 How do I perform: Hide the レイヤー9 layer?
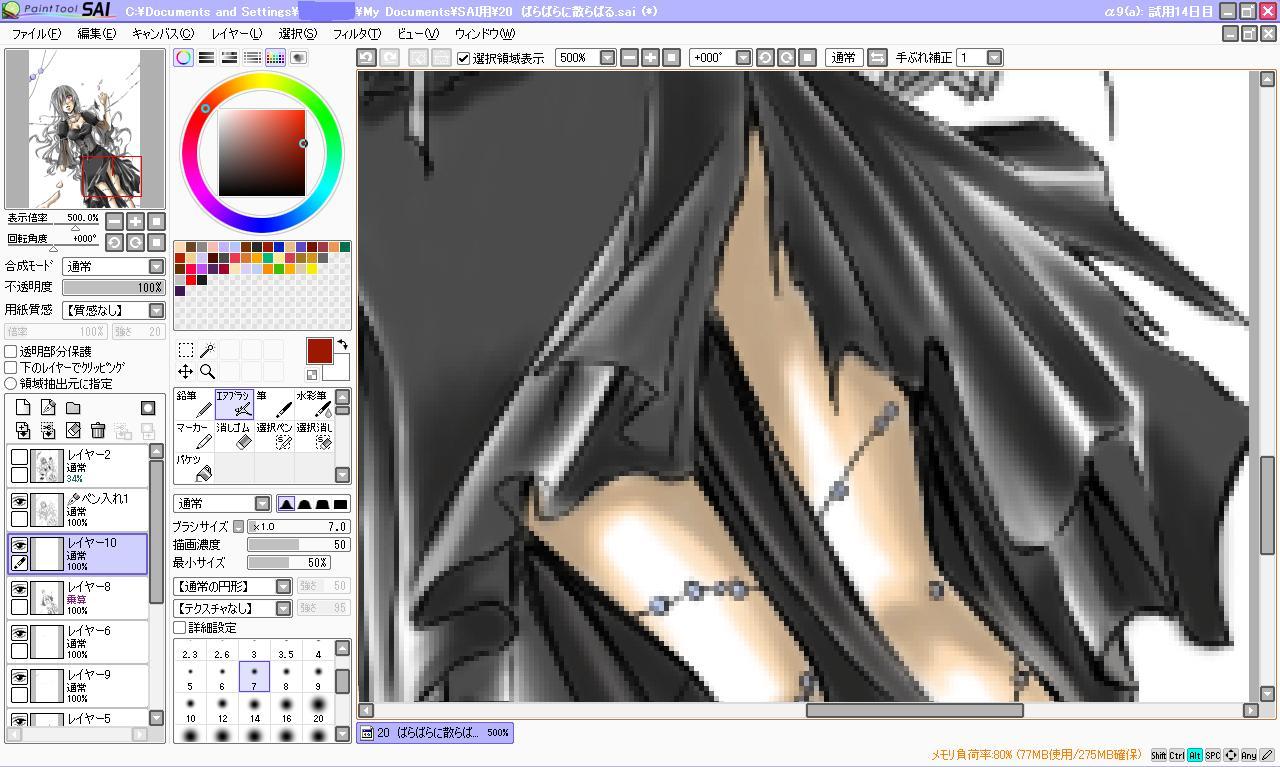click(x=19, y=678)
